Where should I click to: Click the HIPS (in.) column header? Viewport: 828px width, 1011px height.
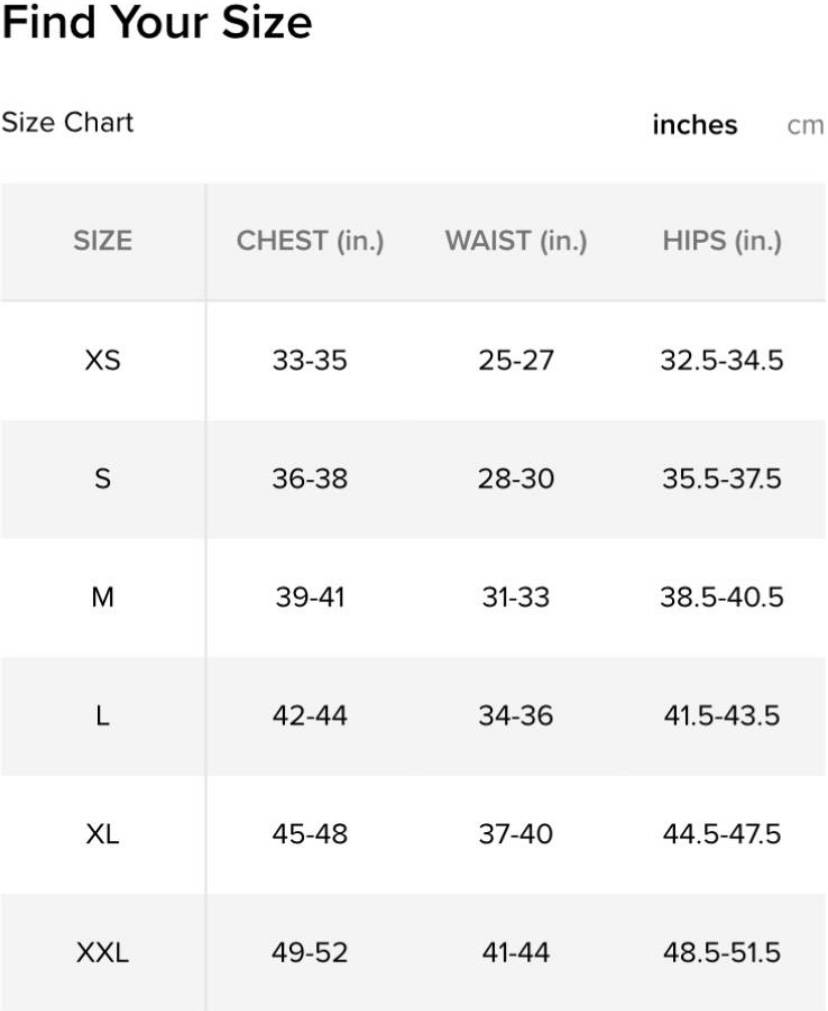[722, 240]
